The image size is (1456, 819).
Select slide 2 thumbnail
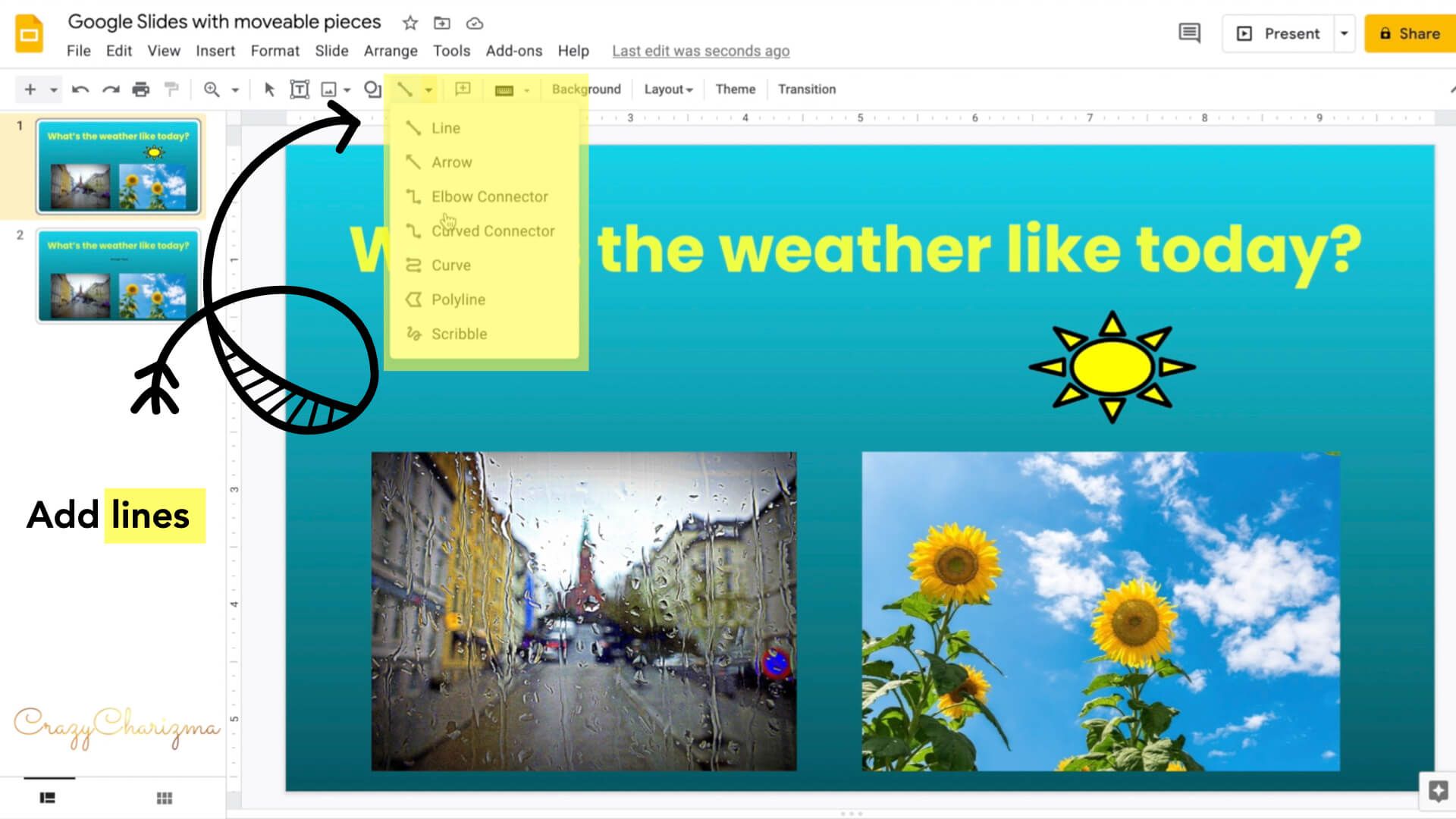(x=118, y=275)
